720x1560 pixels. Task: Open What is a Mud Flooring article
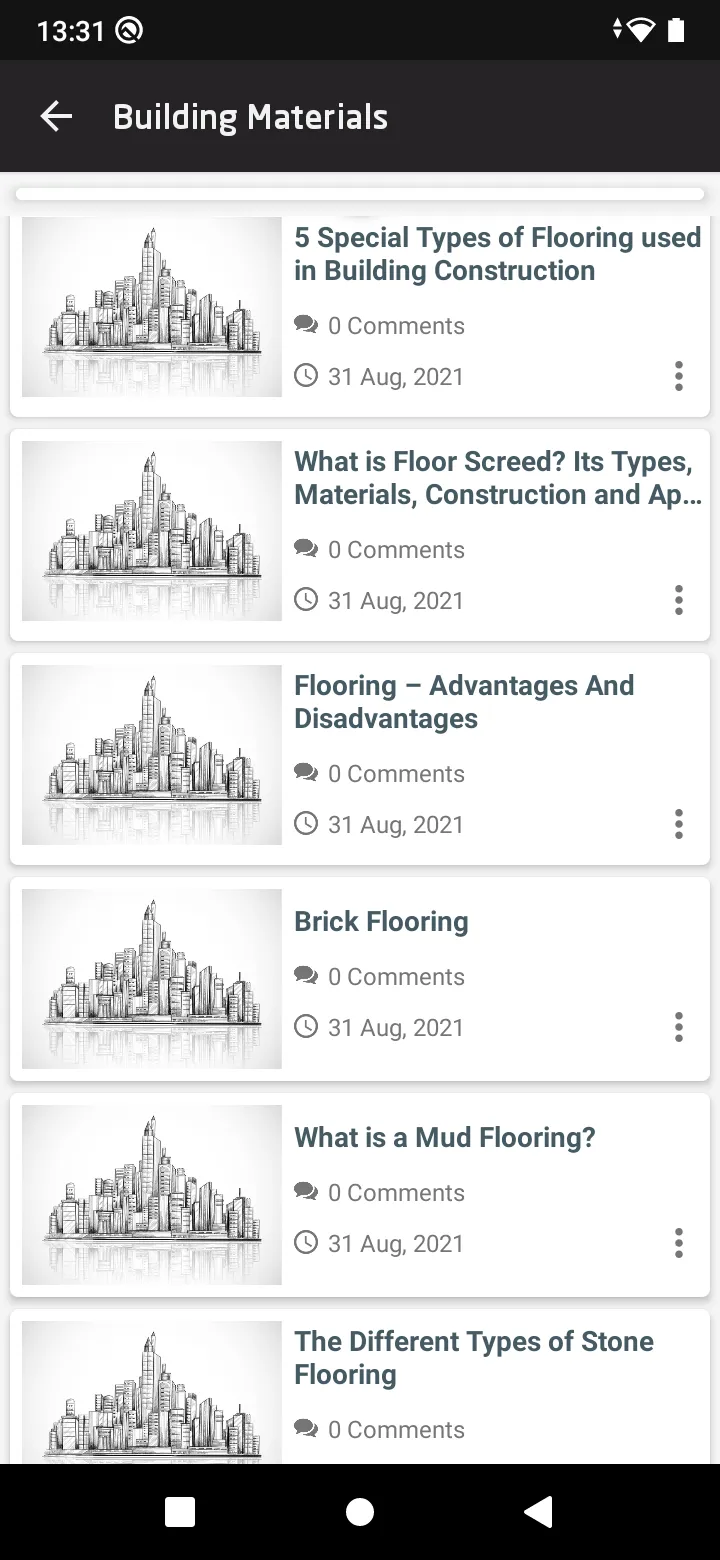(x=444, y=1138)
